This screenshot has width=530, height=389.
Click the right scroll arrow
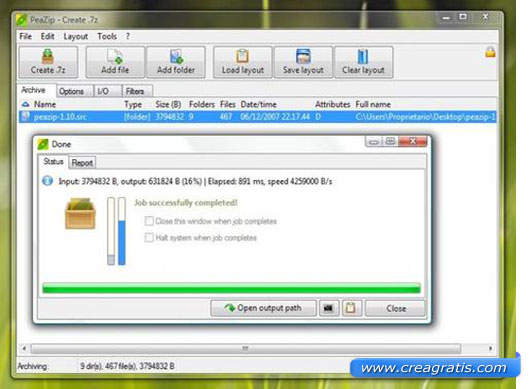490,348
